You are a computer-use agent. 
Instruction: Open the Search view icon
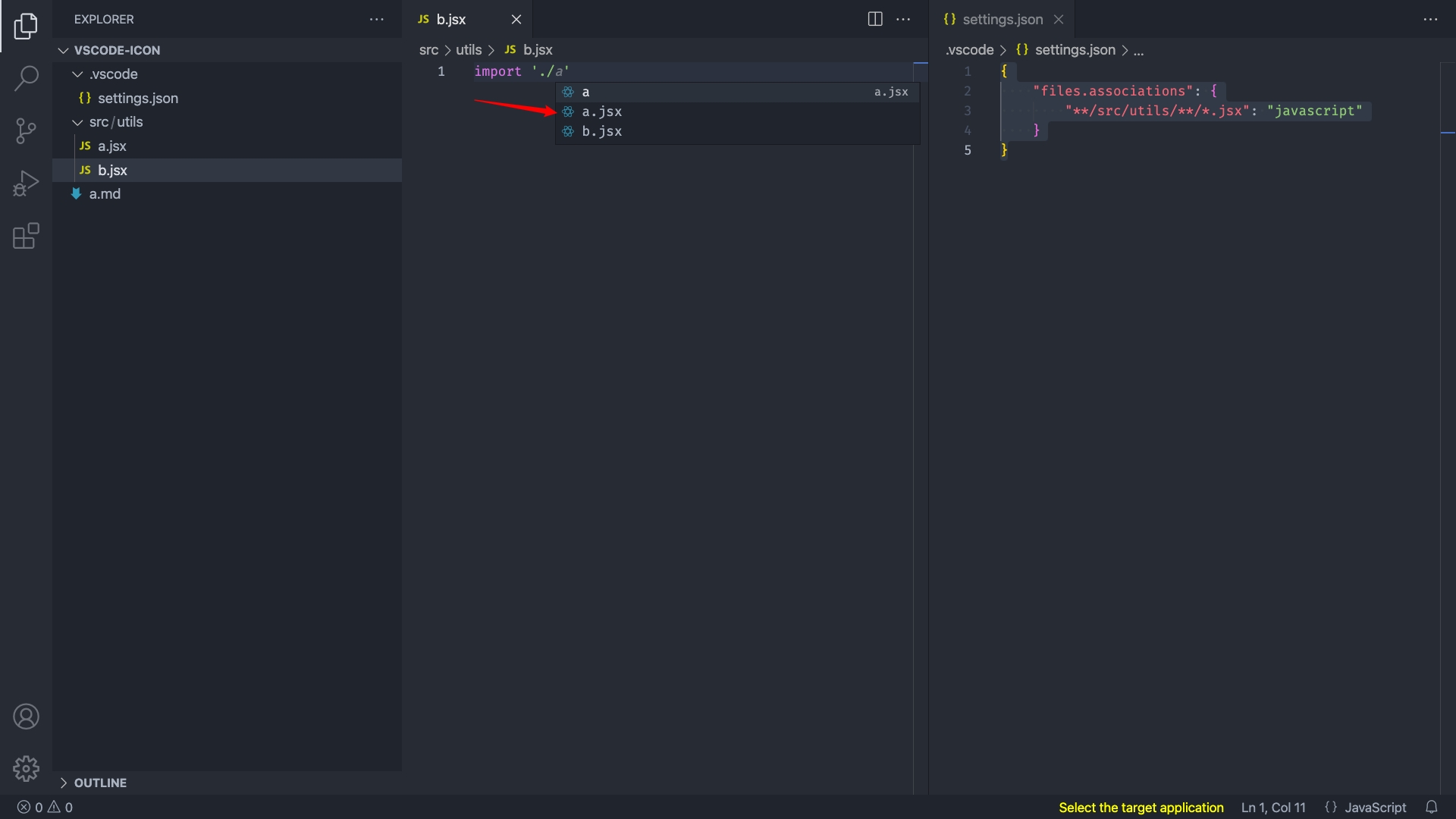pos(26,77)
